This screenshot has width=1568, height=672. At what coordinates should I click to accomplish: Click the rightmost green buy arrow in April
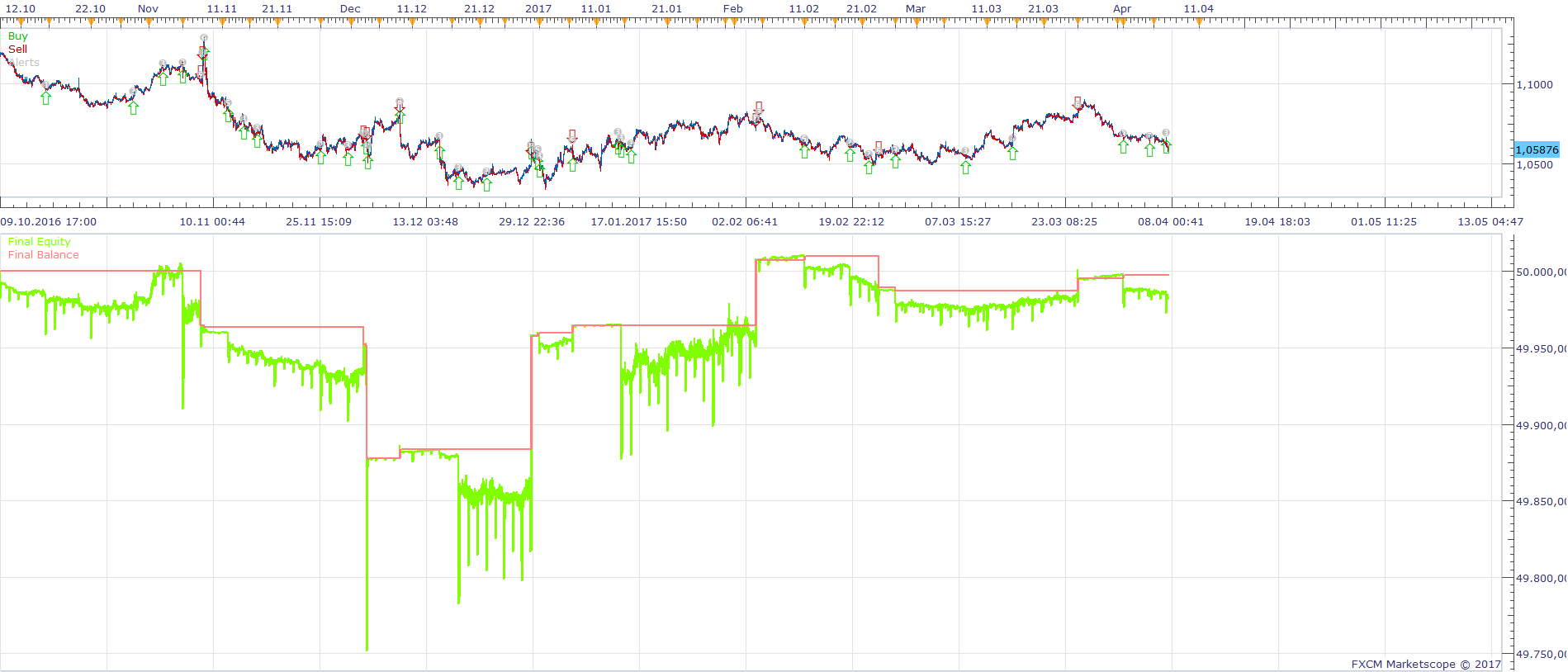coord(1166,147)
